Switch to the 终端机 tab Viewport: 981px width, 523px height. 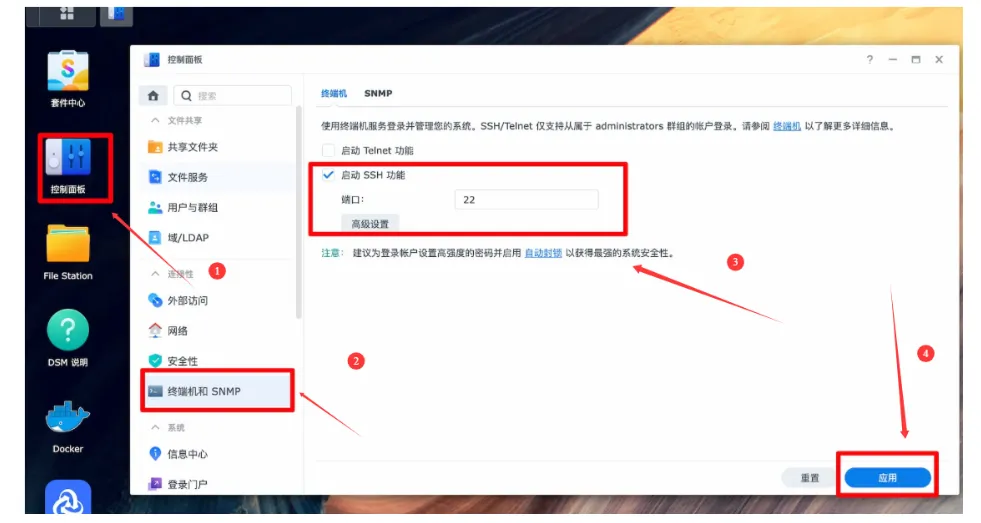pyautogui.click(x=333, y=93)
